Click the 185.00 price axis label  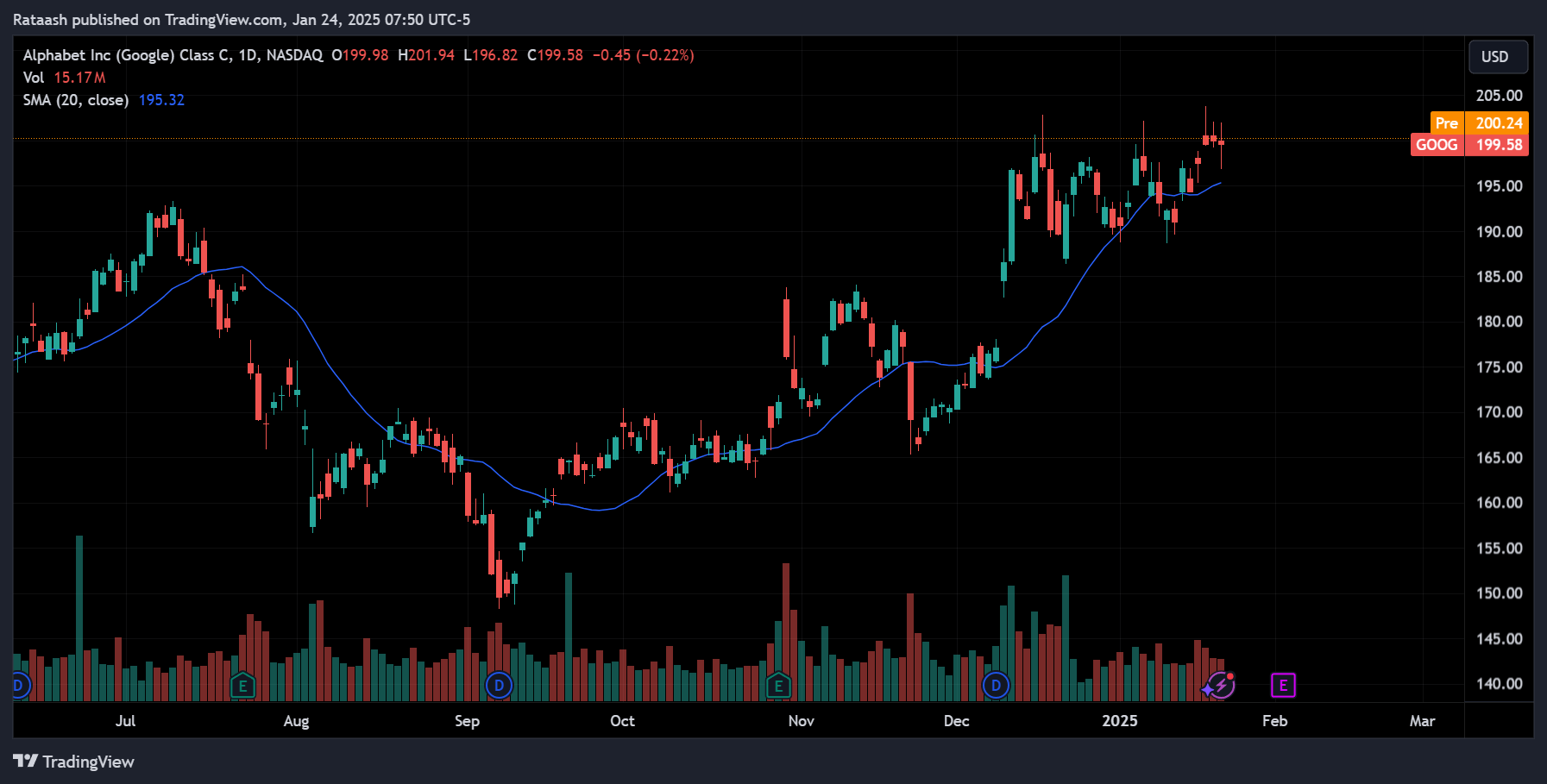(1499, 277)
